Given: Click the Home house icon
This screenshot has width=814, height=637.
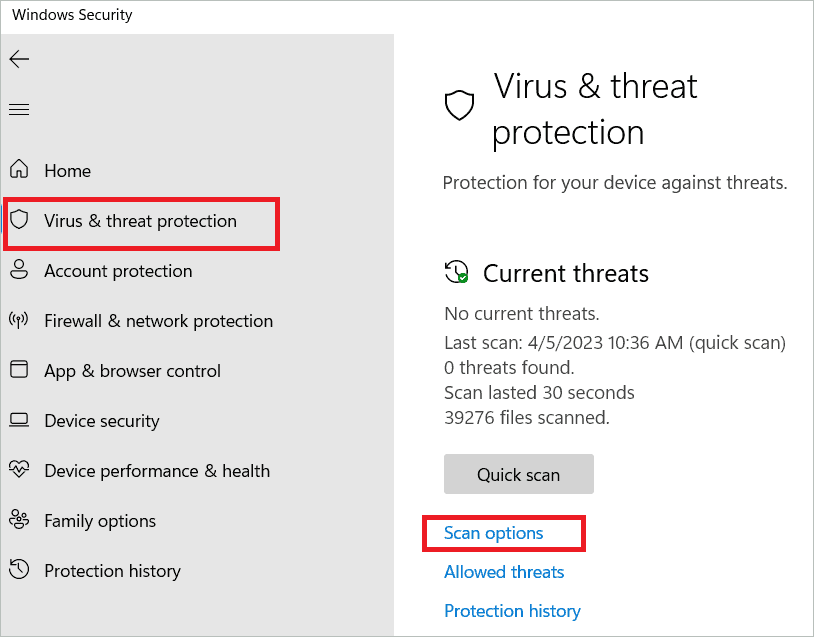Looking at the screenshot, I should (19, 171).
